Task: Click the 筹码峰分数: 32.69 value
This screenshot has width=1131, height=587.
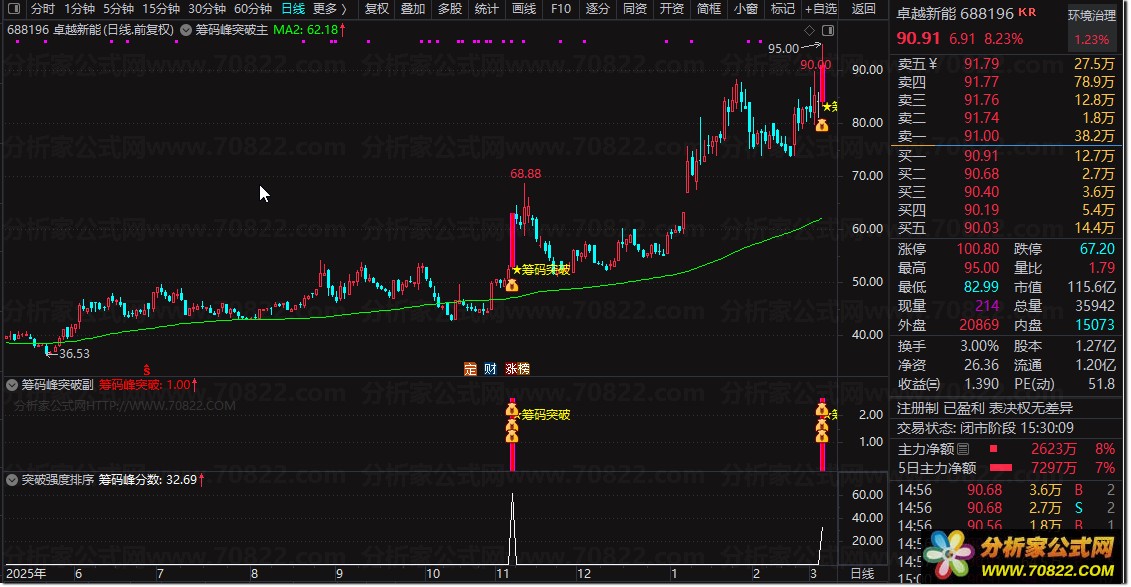Action: click(x=147, y=480)
